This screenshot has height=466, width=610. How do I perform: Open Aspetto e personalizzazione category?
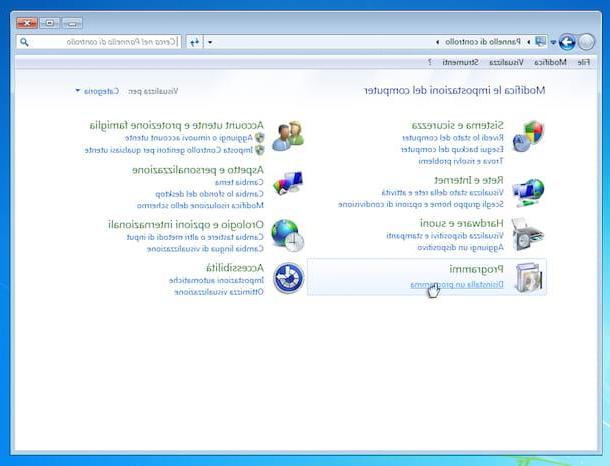[198, 170]
